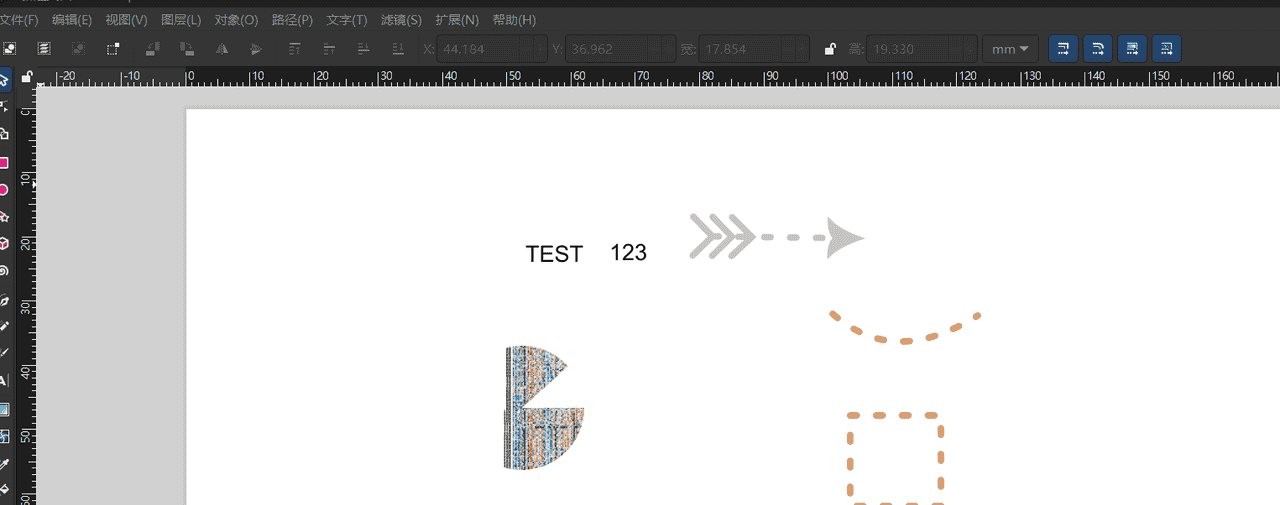
Task: Click the width (宽) field
Action: (754, 49)
